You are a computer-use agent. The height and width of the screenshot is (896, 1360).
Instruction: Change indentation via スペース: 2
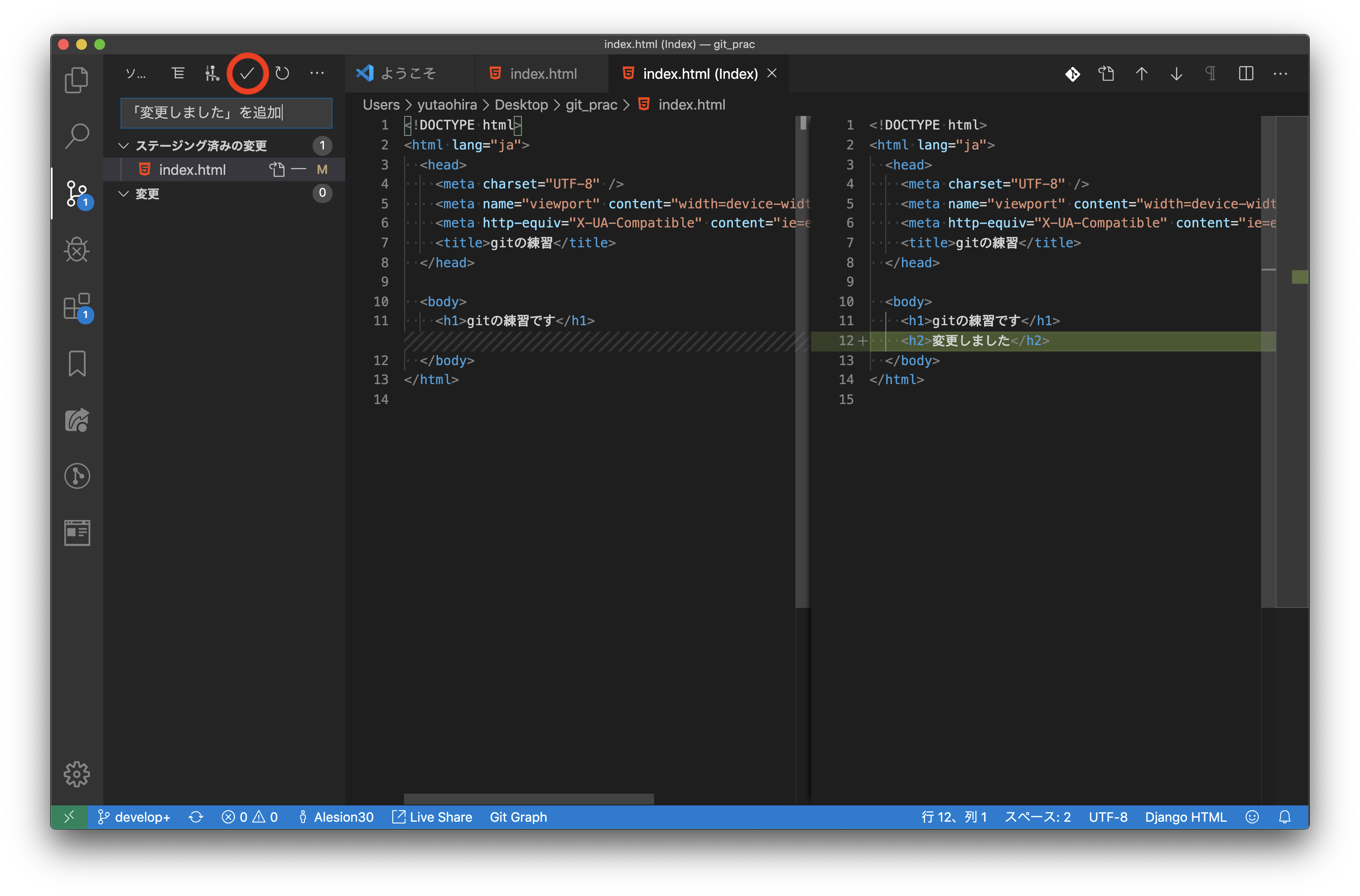coord(1038,817)
